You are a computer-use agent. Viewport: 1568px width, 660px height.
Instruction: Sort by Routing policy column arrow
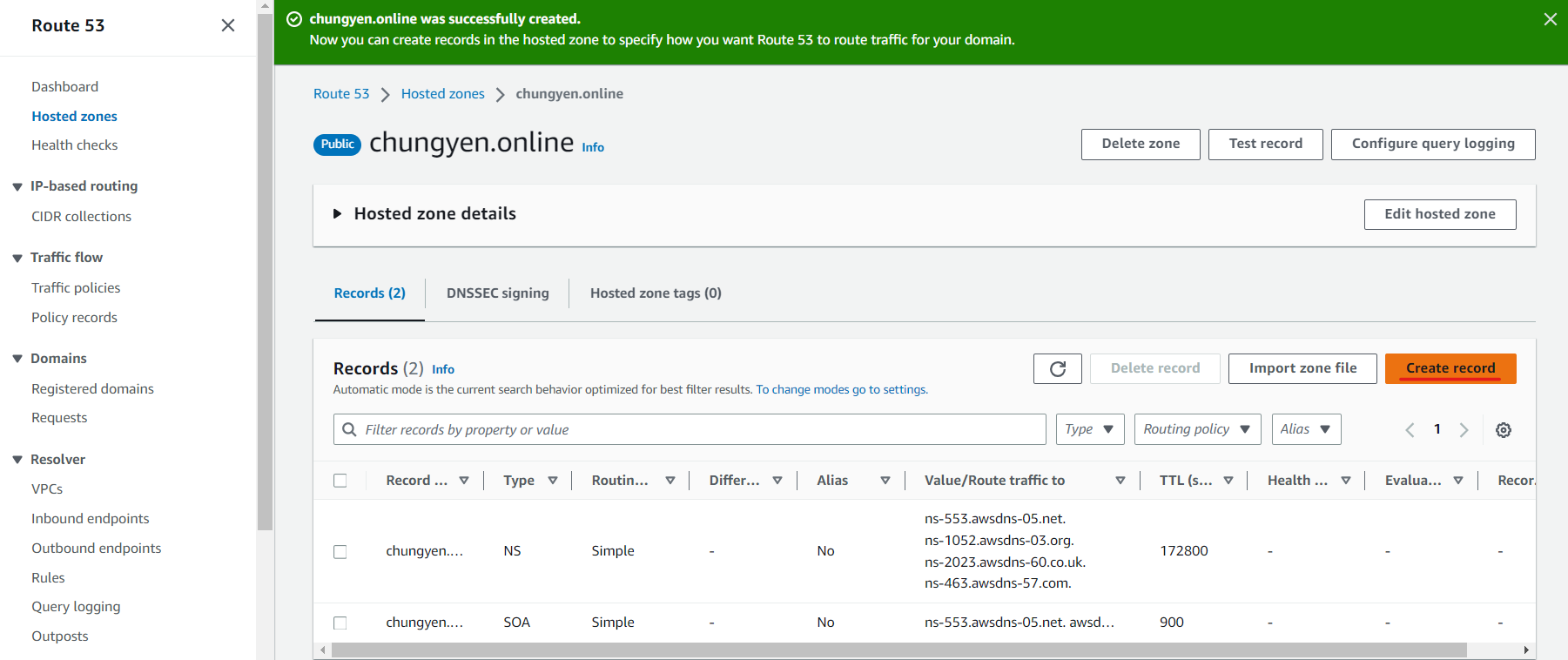(x=670, y=481)
